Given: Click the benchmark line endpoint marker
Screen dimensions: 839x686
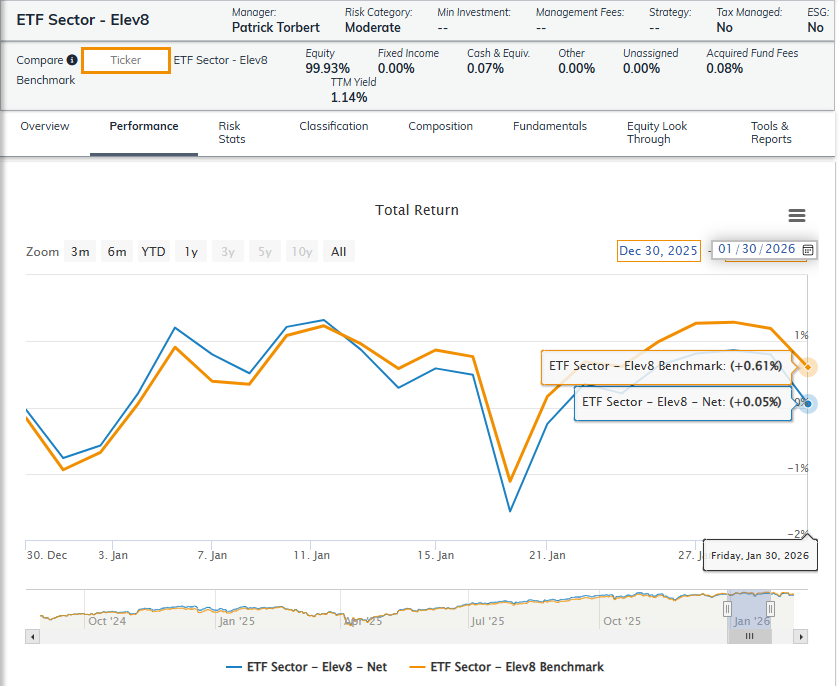Looking at the screenshot, I should point(808,367).
